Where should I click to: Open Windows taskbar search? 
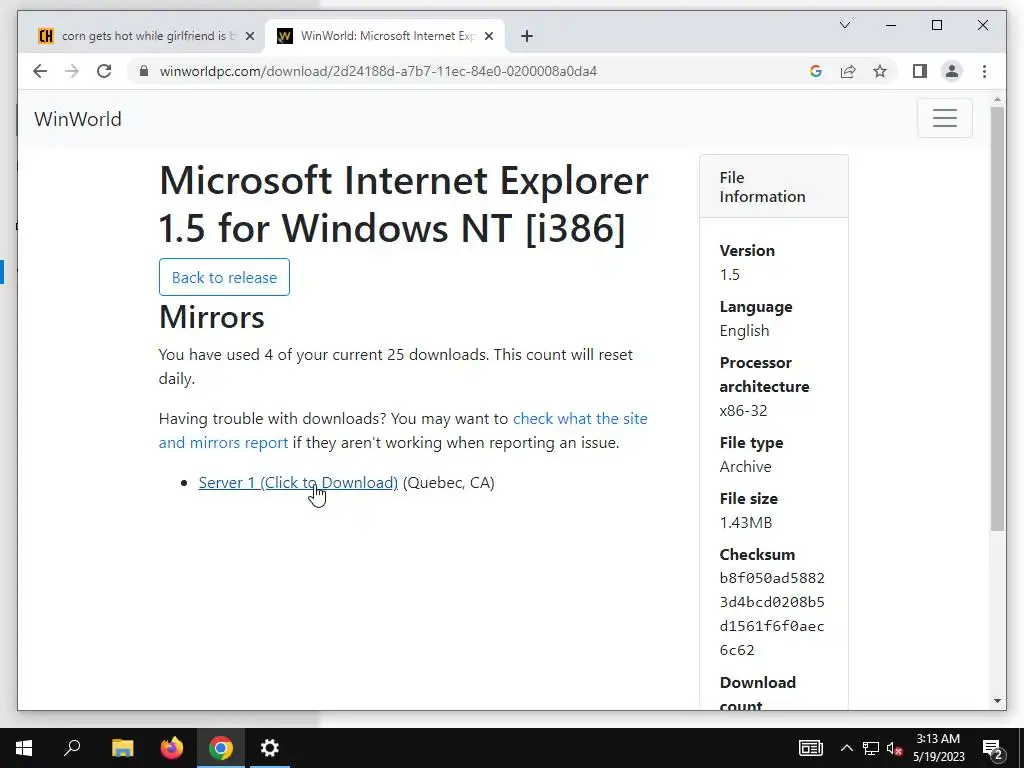coord(72,748)
